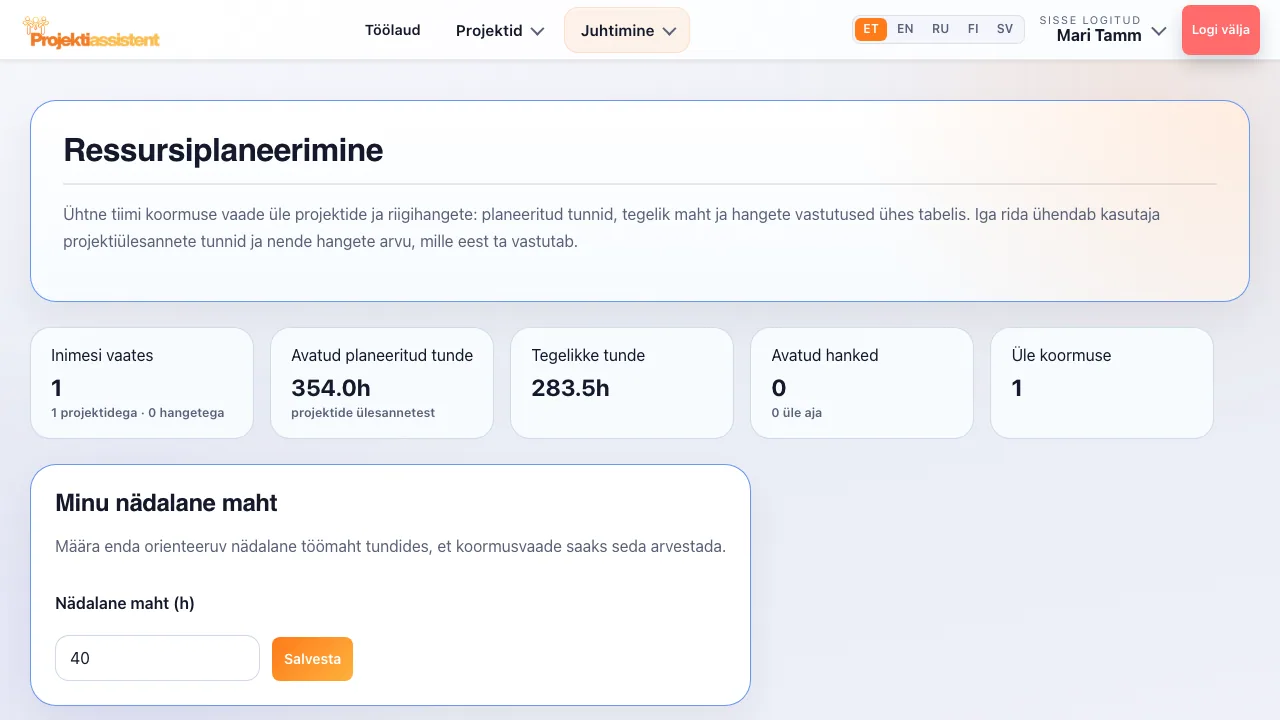Click the 'projektide ülesannetest' caption
This screenshot has height=720, width=1280.
tap(363, 412)
